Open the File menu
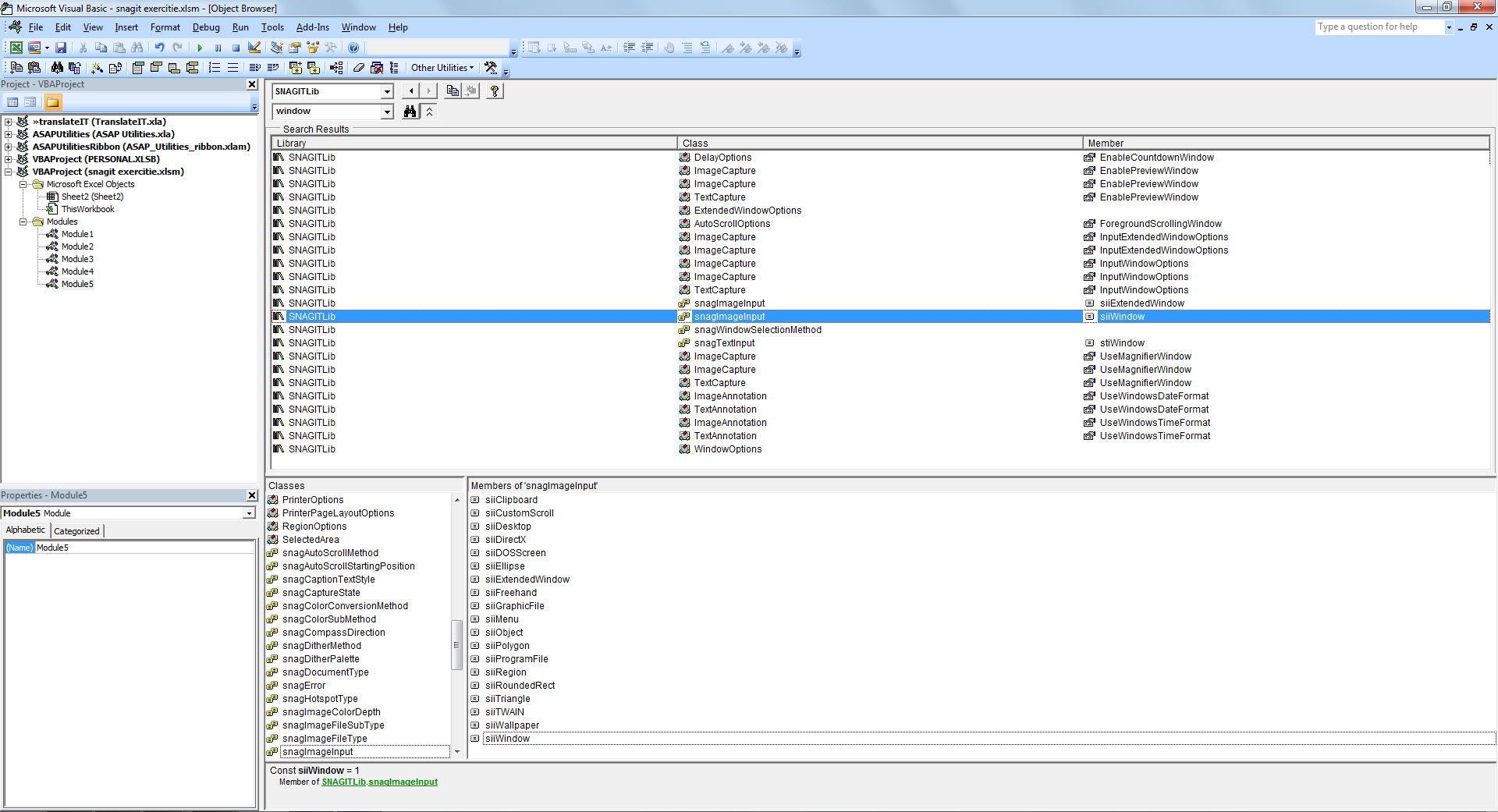 click(x=36, y=27)
